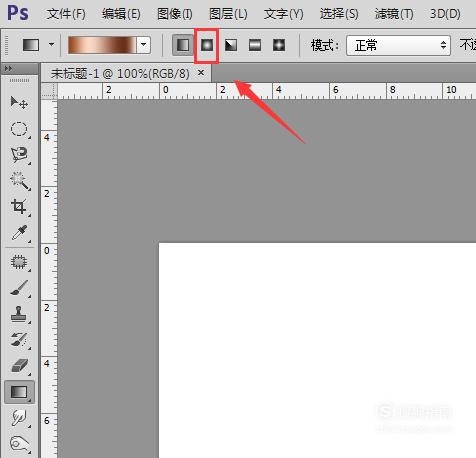The image size is (476, 458).
Task: Select the Eyedropper tool
Action: [19, 232]
